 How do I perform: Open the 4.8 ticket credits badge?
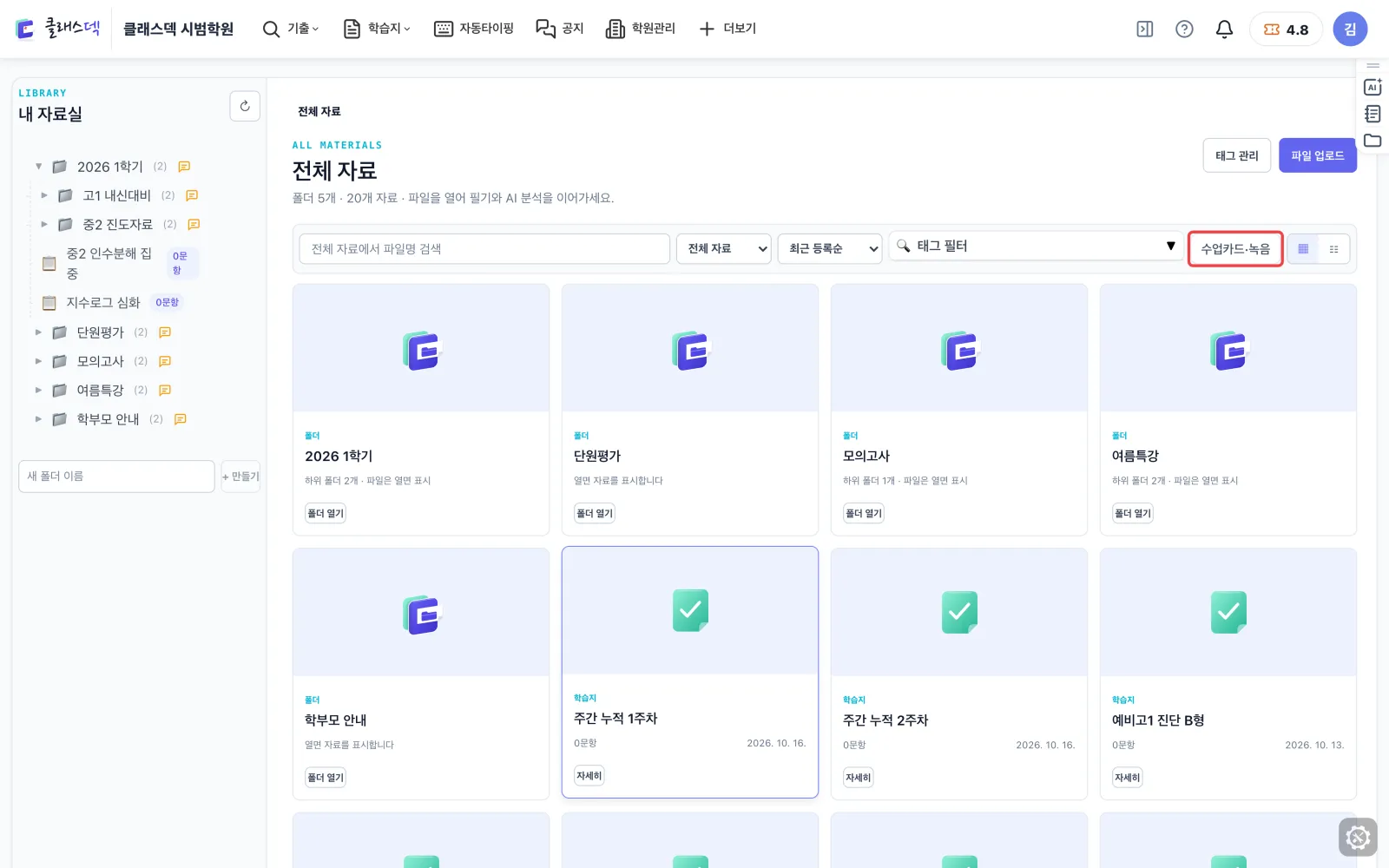[1286, 30]
